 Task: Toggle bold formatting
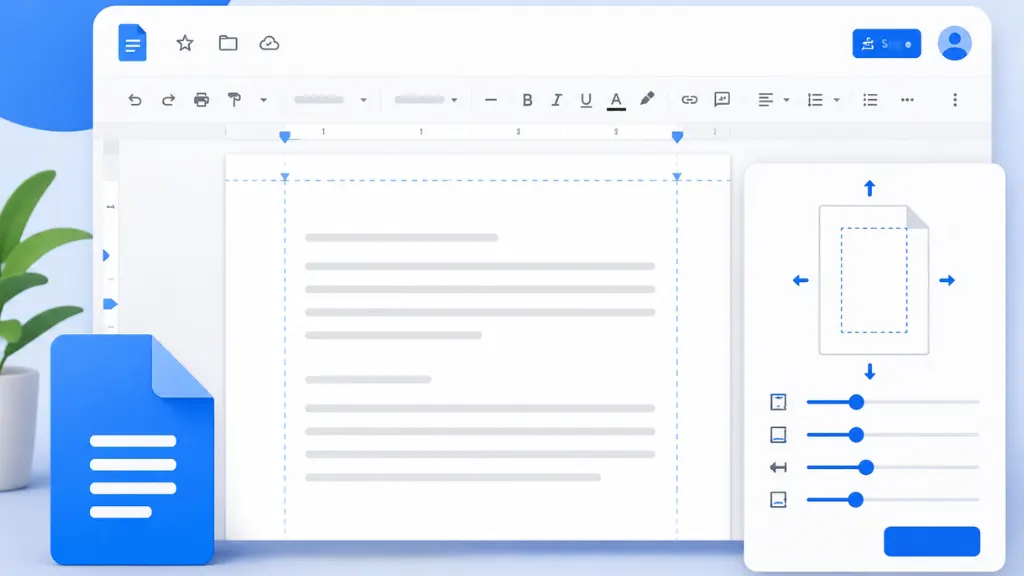(x=527, y=100)
